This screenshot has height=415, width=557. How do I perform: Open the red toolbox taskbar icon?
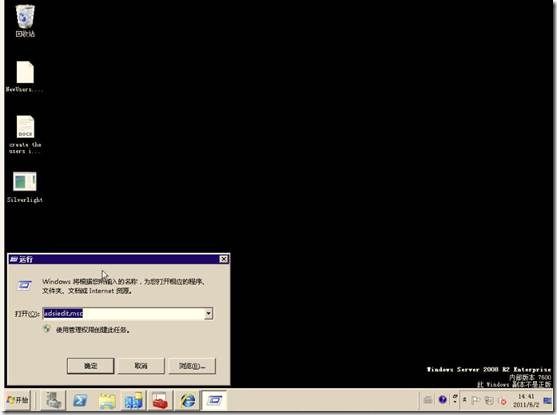coord(160,400)
